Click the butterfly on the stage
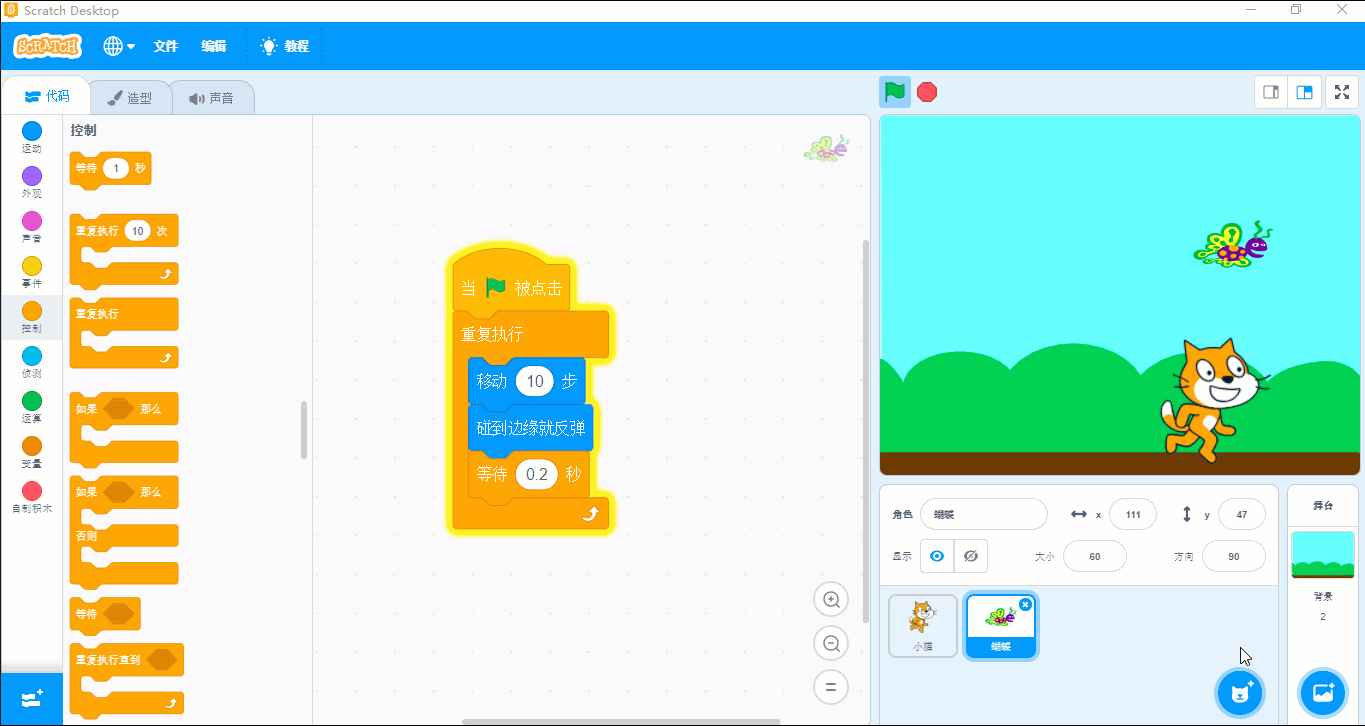This screenshot has width=1365, height=726. 1233,244
